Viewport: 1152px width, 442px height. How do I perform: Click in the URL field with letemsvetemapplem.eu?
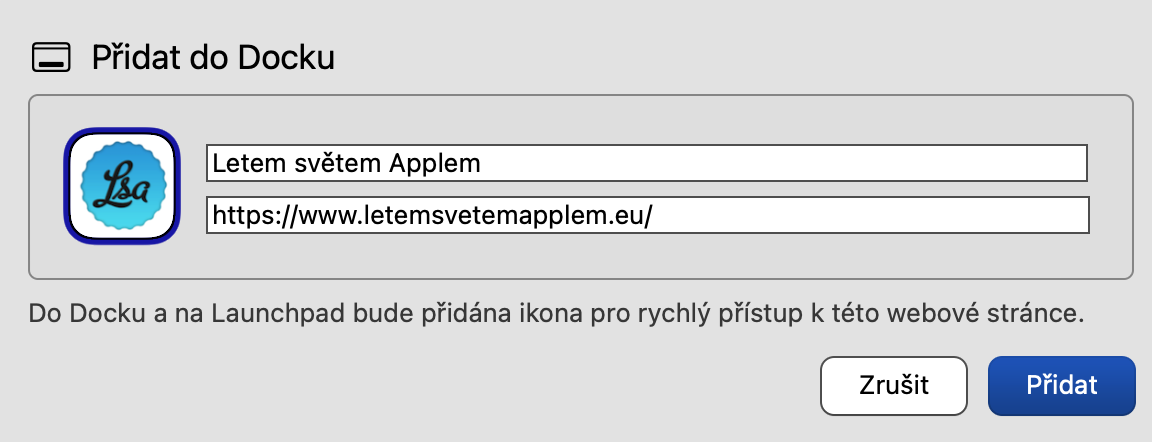coord(646,215)
